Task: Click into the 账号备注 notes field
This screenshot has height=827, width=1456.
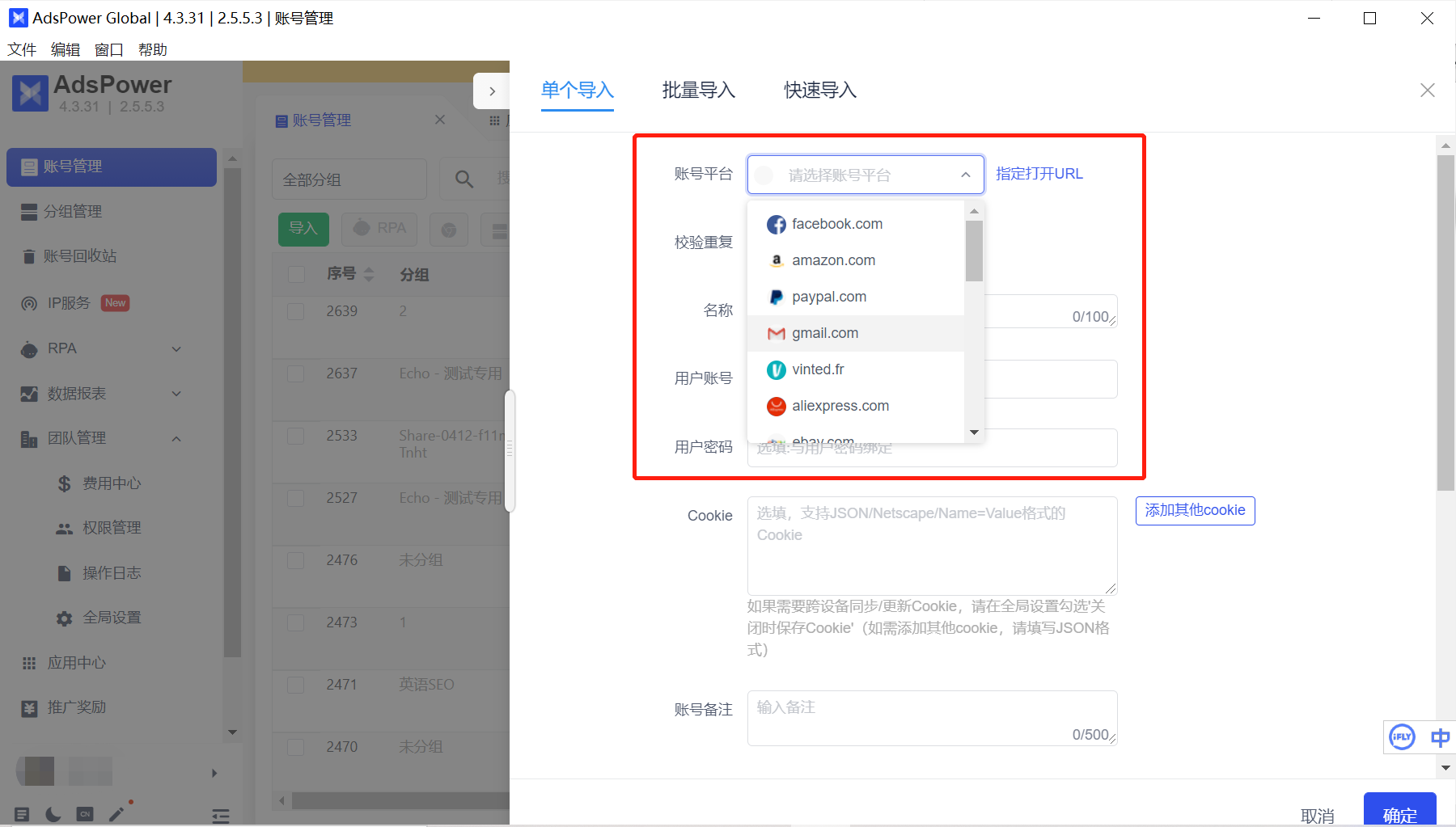Action: [933, 718]
